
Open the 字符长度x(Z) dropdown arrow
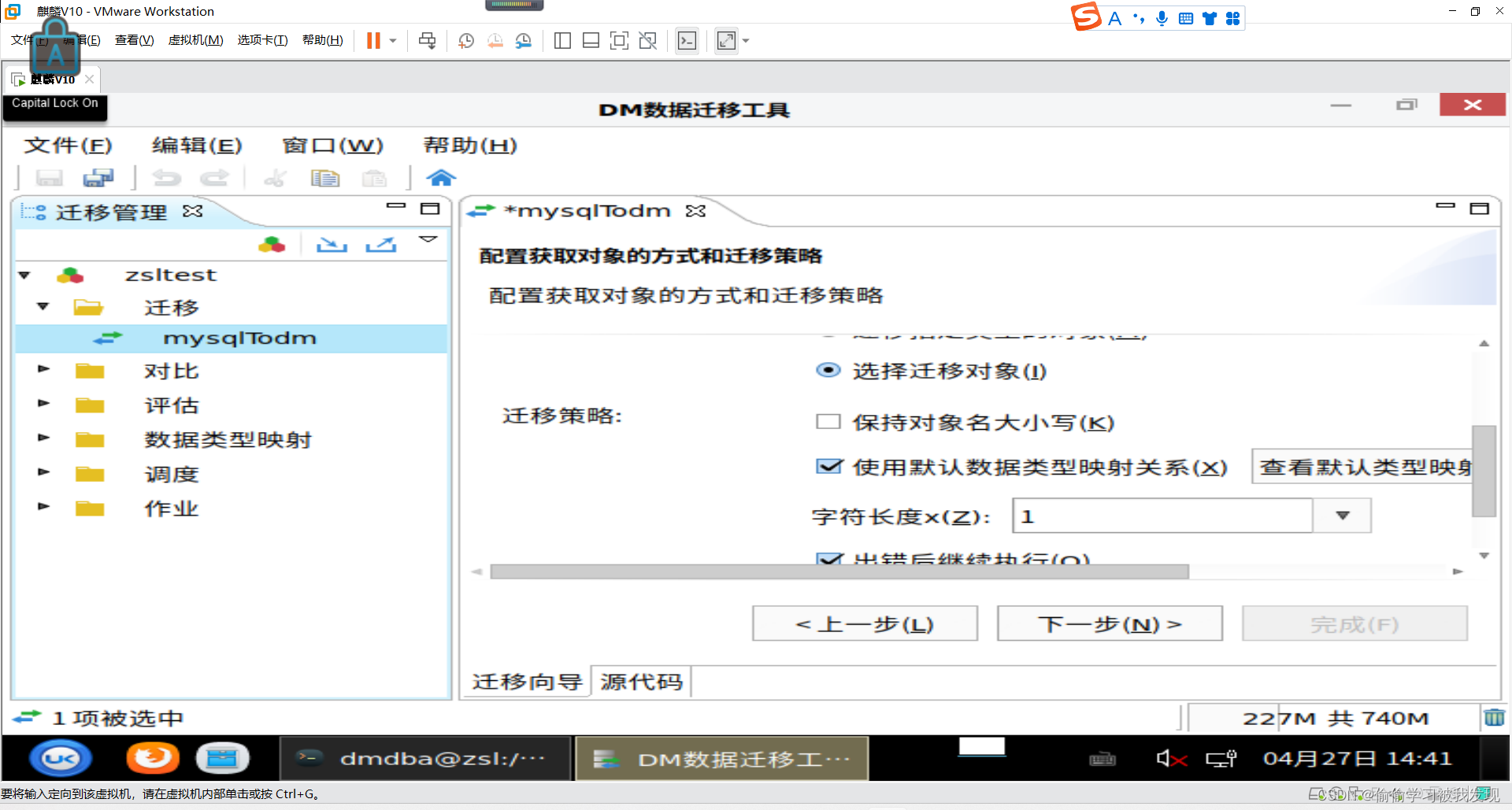[1343, 516]
